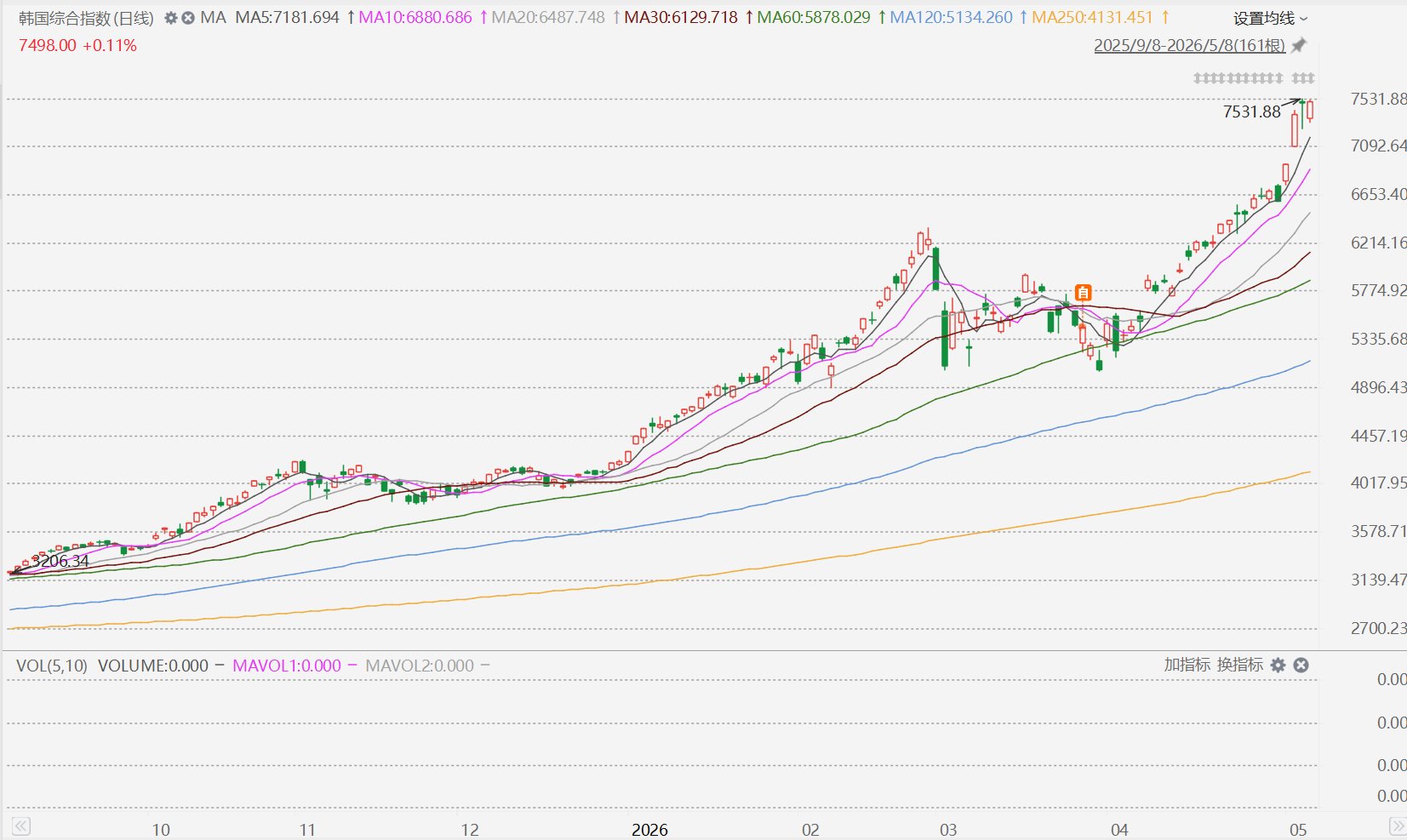Click the row of gray arrow markers above the chart
Image resolution: width=1407 pixels, height=840 pixels.
pyautogui.click(x=1254, y=78)
